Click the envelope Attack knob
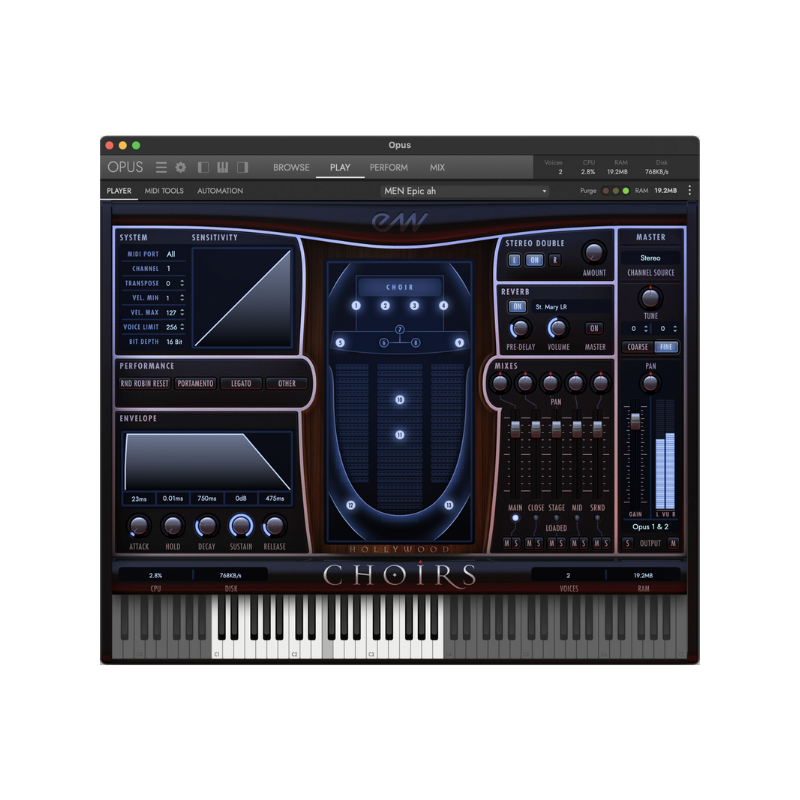The image size is (800, 800). point(139,526)
